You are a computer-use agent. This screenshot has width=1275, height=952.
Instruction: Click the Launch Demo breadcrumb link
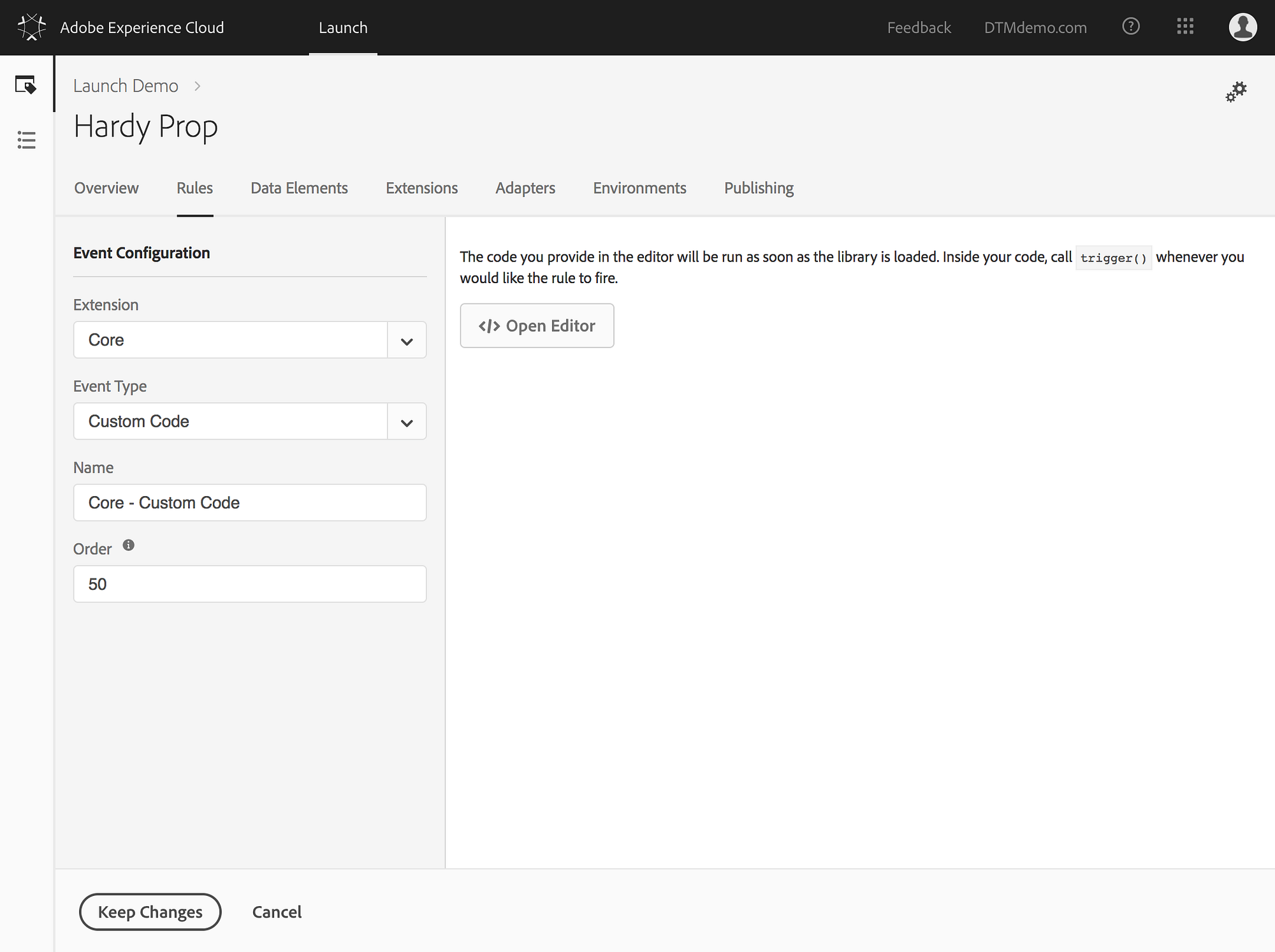tap(126, 86)
